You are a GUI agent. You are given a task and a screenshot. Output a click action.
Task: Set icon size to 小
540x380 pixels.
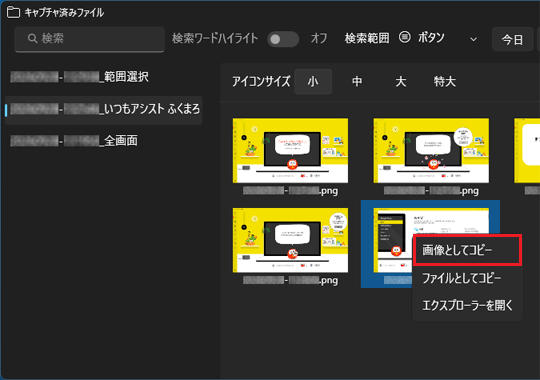(x=313, y=82)
